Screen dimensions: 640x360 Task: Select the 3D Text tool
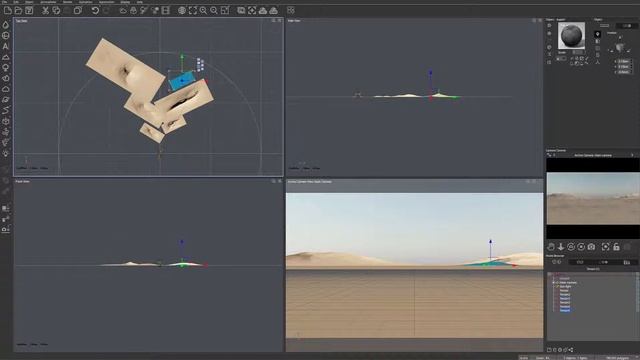point(6,47)
